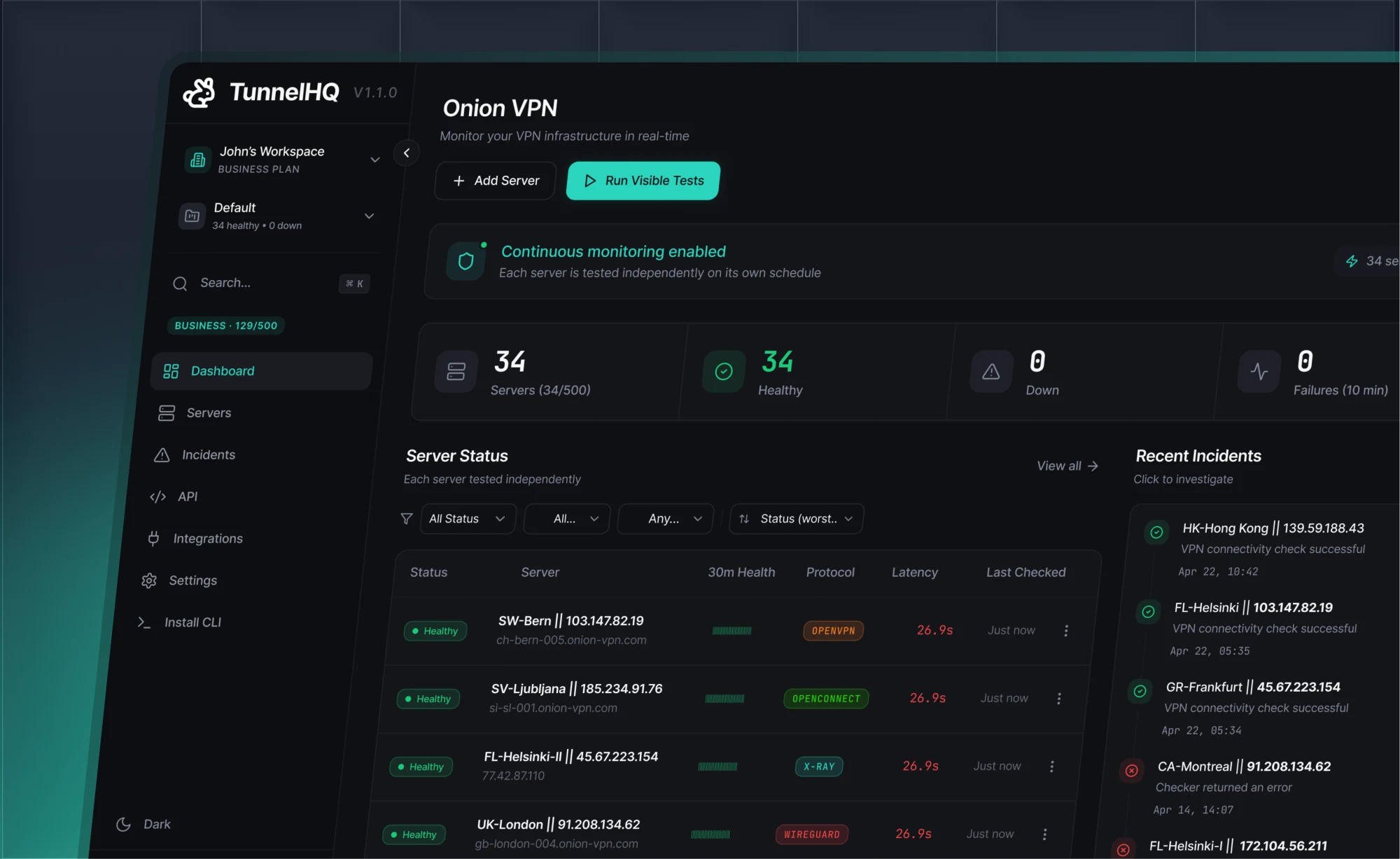
Task: Click HK-Hong Kong incident success icon
Action: [x=1156, y=532]
